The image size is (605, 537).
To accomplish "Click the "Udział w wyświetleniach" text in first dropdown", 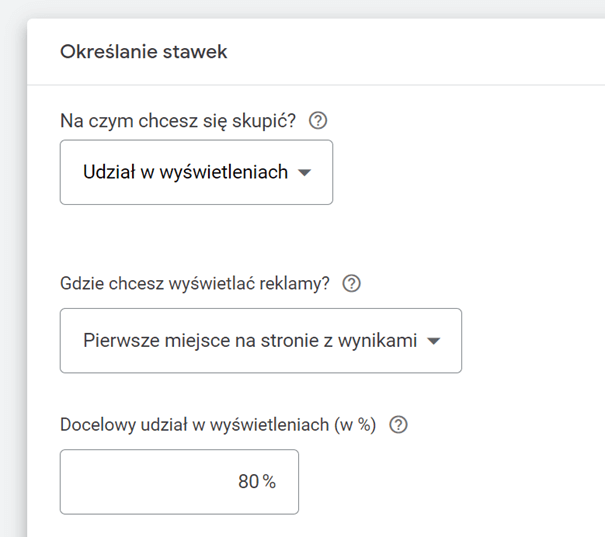I will coord(185,172).
